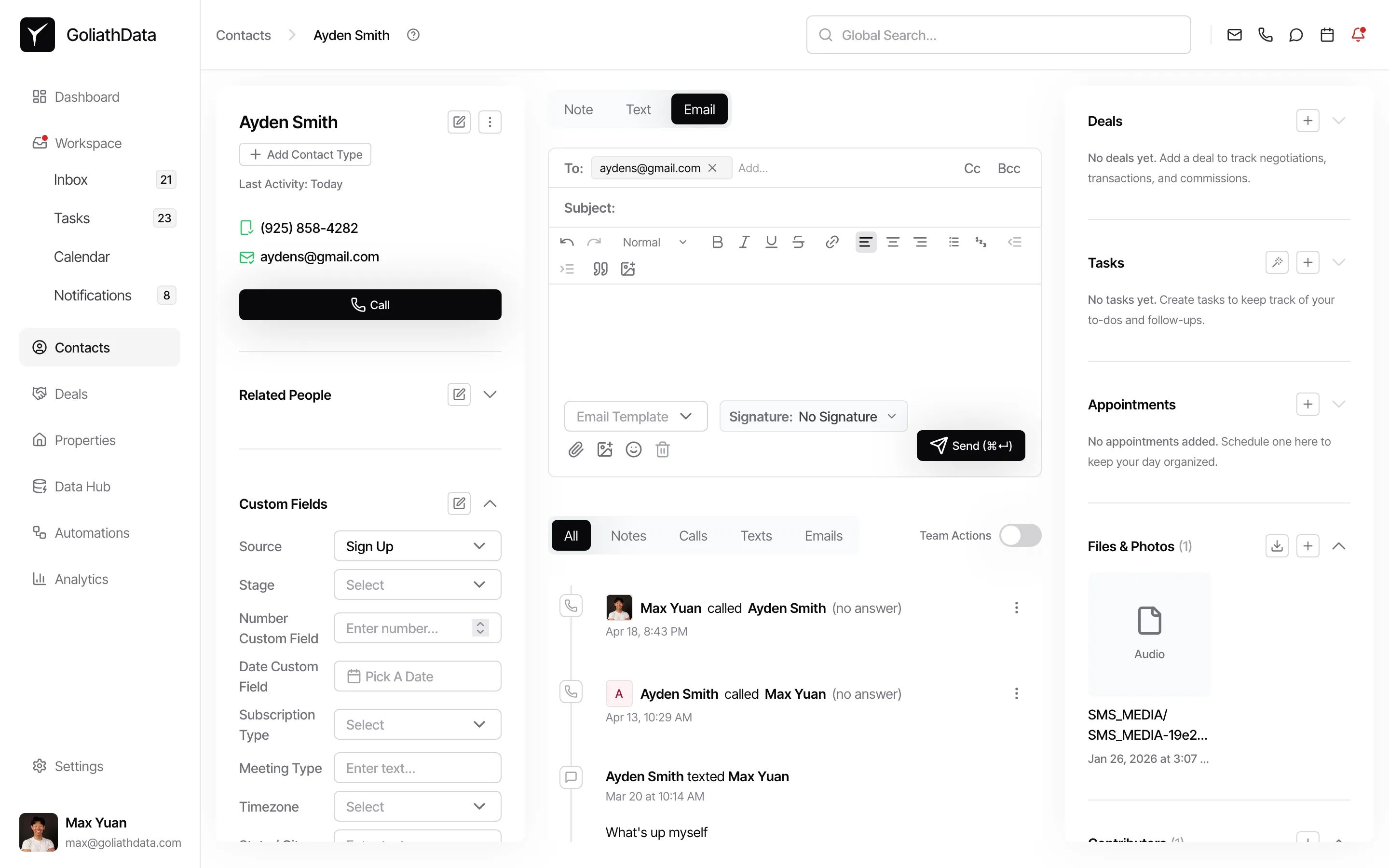Open the email inbox icon in top bar
1389x868 pixels.
tap(1234, 34)
